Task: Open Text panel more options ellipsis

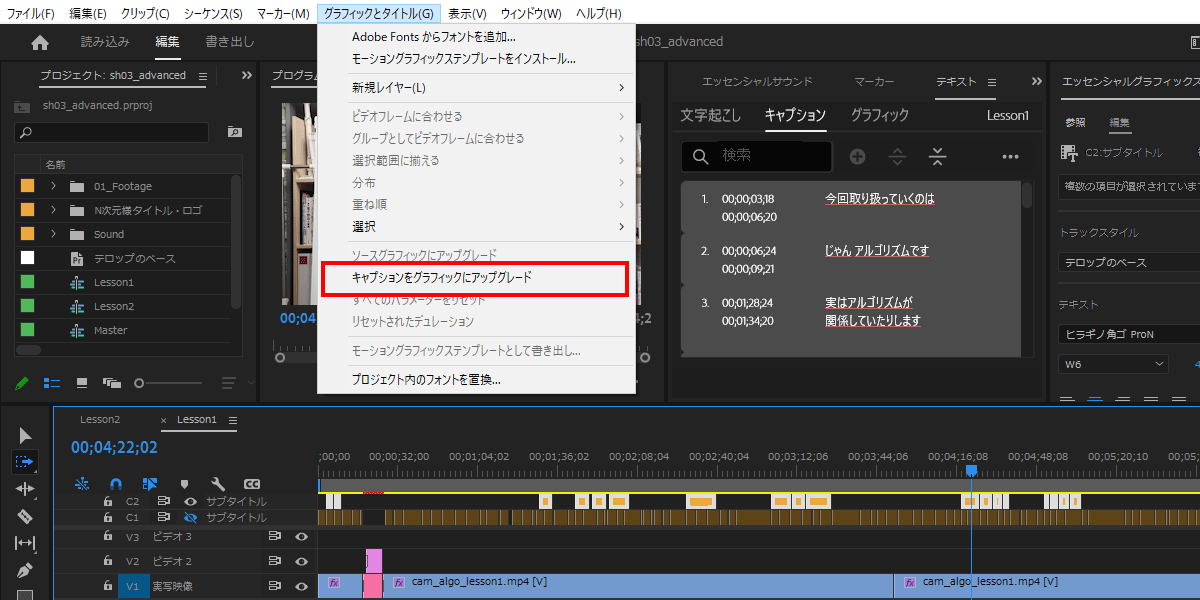Action: [x=1010, y=156]
